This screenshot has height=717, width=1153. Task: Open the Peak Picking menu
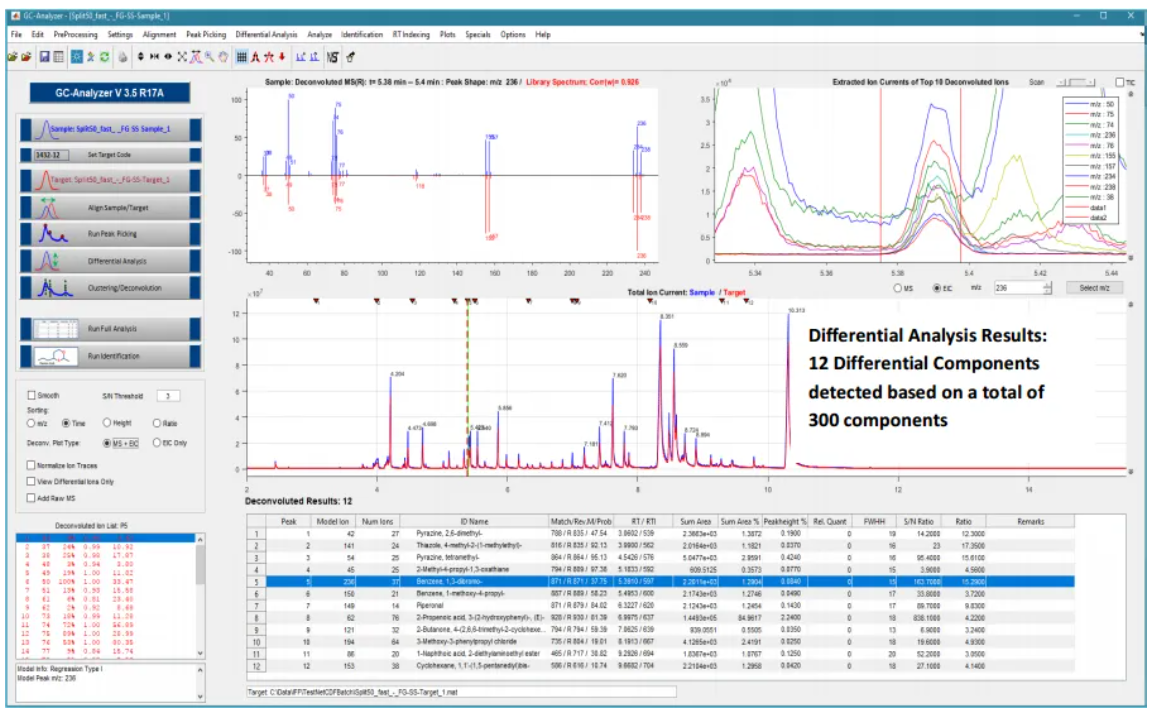[206, 34]
